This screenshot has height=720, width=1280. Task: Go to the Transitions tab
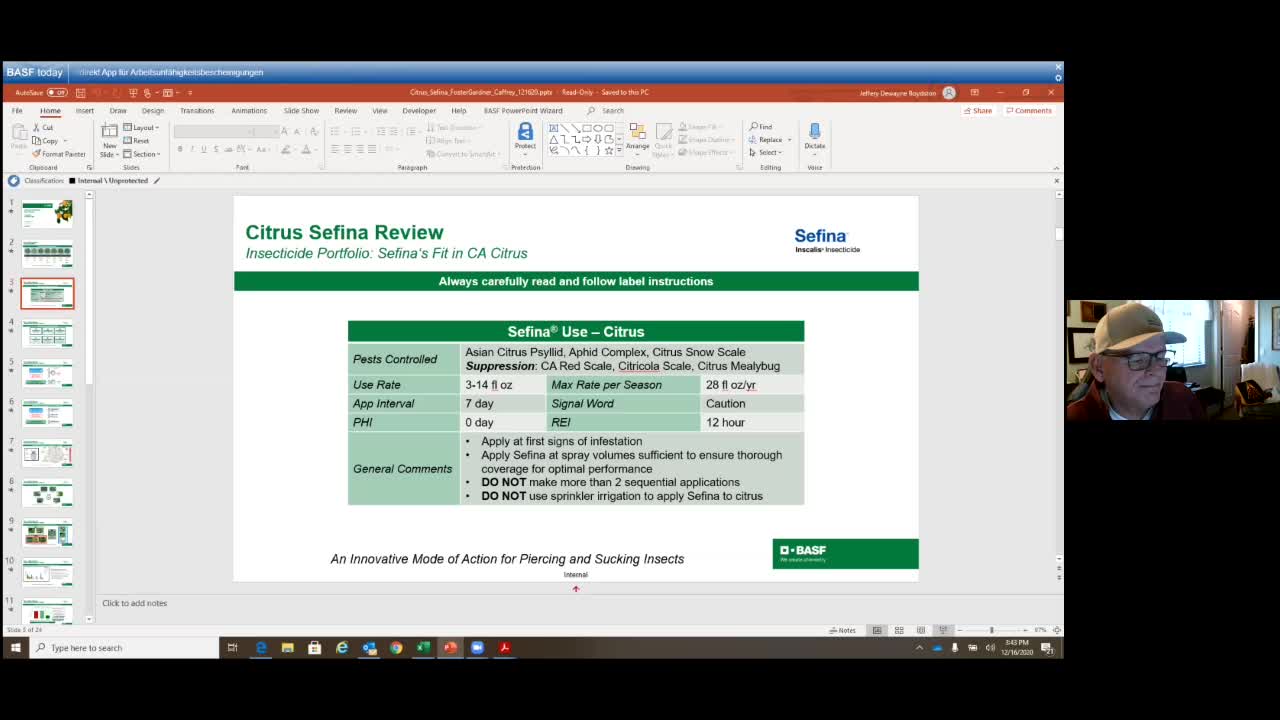pos(197,111)
